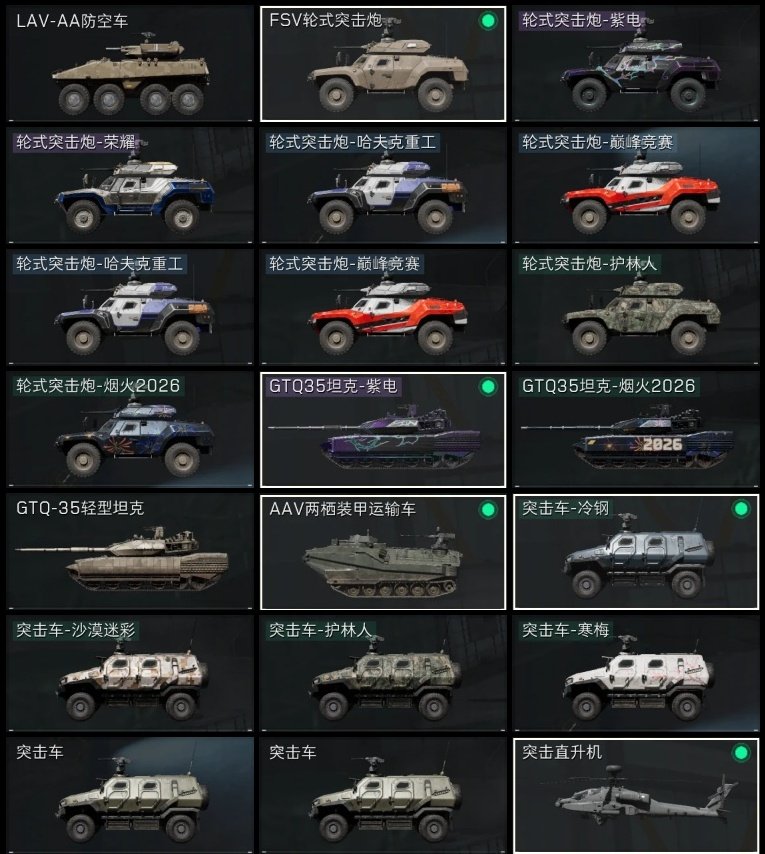Select the FSV轮式突击炮 vehicle image

388,70
